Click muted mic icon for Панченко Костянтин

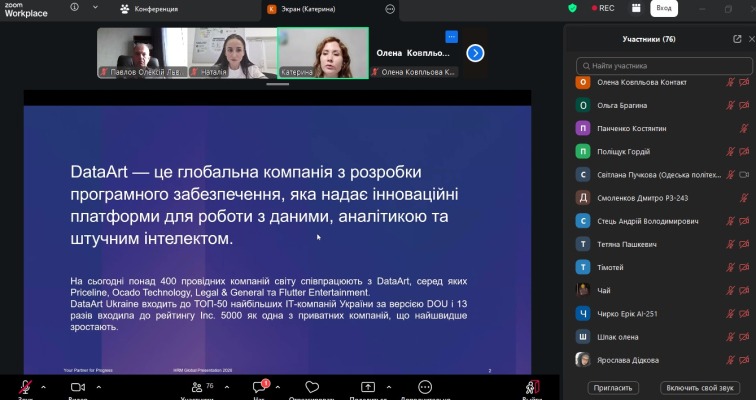click(x=744, y=128)
